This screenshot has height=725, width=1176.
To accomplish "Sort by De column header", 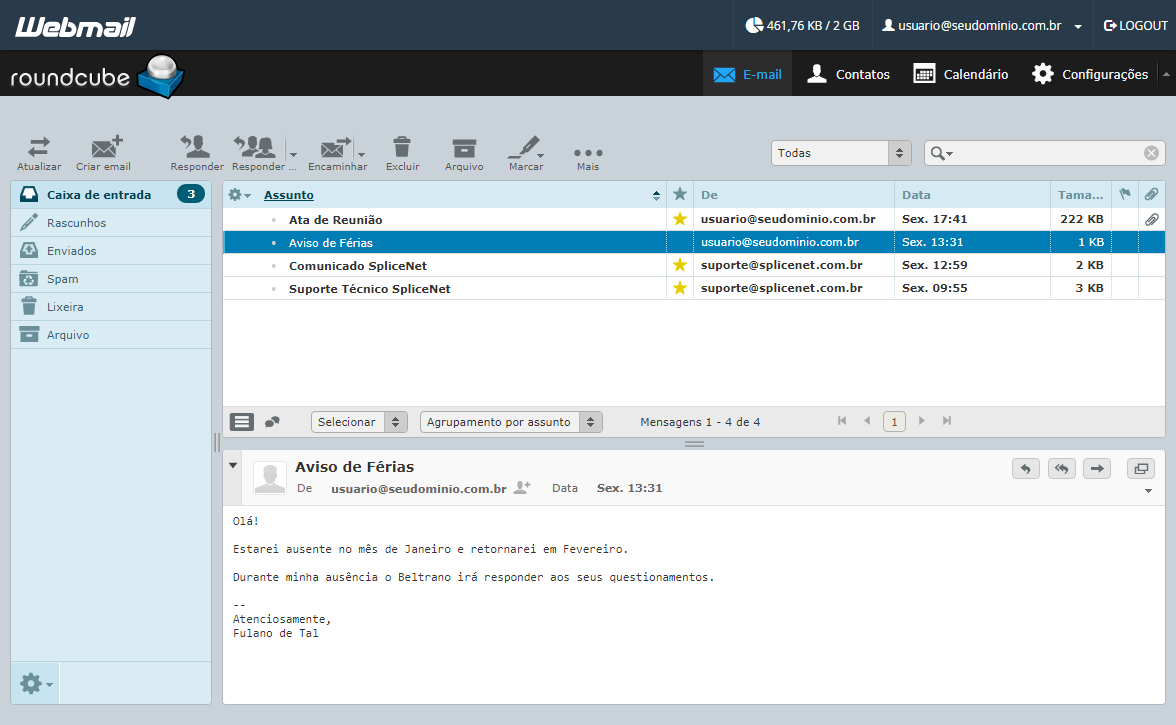I will tap(710, 195).
